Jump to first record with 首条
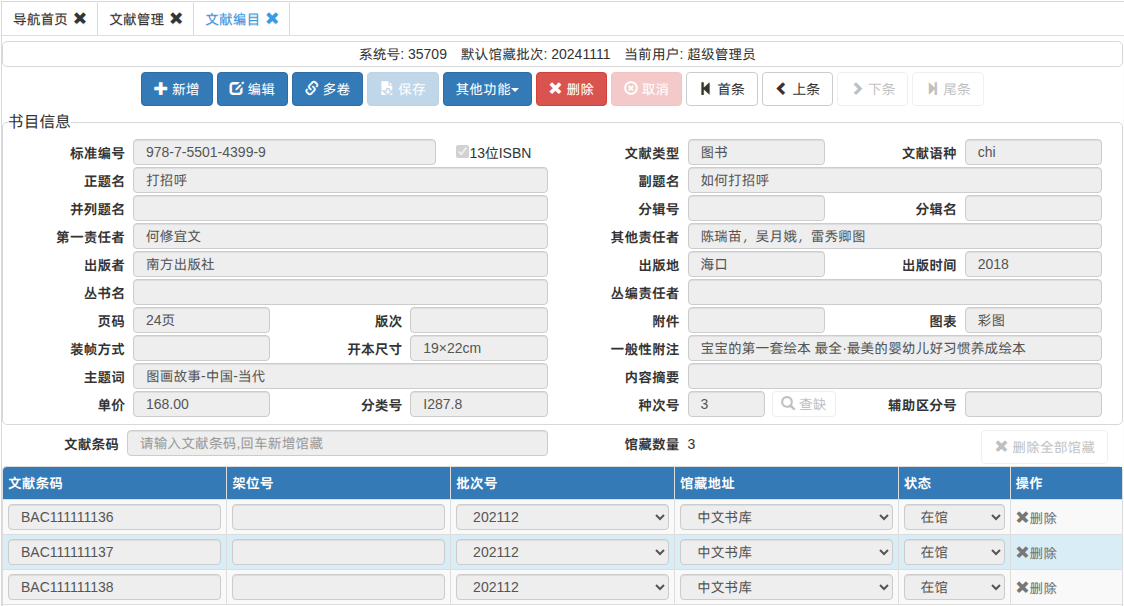Viewport: 1124px width, 606px height. point(722,89)
